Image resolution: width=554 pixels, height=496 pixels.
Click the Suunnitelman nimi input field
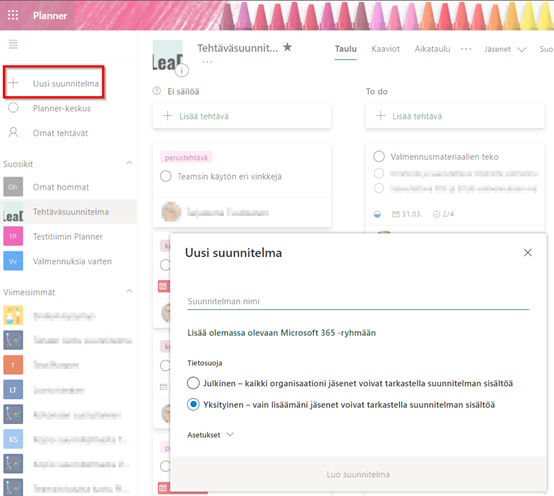tap(358, 301)
